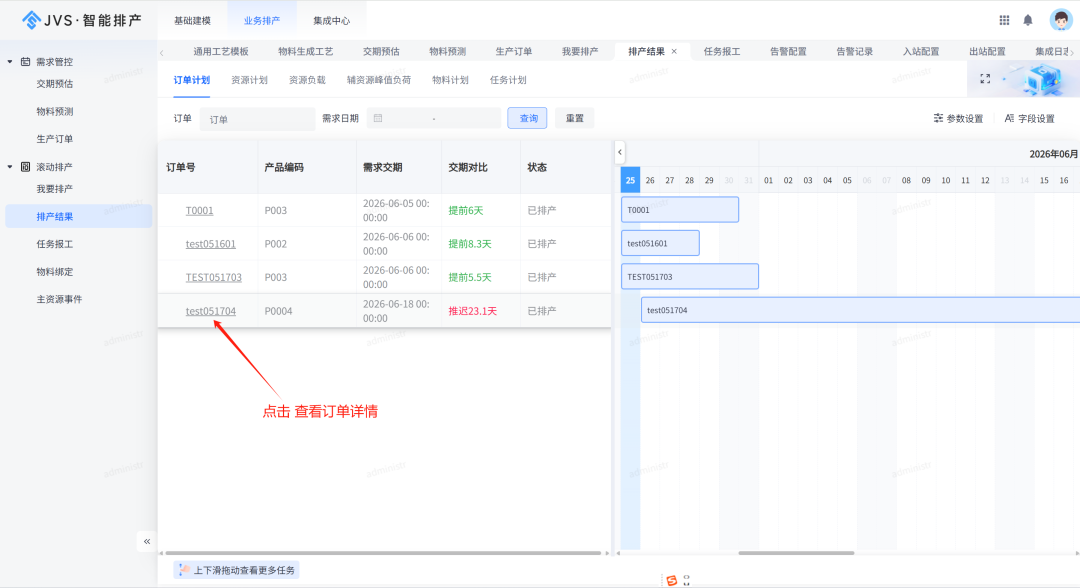Open the apps grid icon

1004,20
